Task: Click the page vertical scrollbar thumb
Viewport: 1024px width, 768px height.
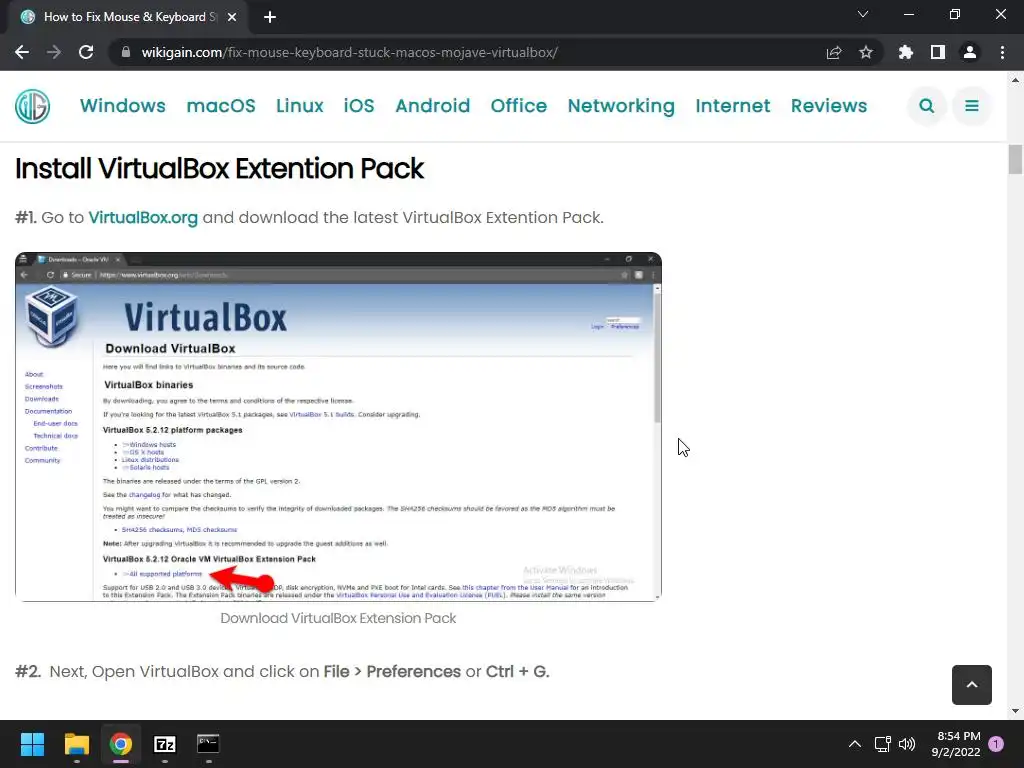Action: [x=1015, y=159]
